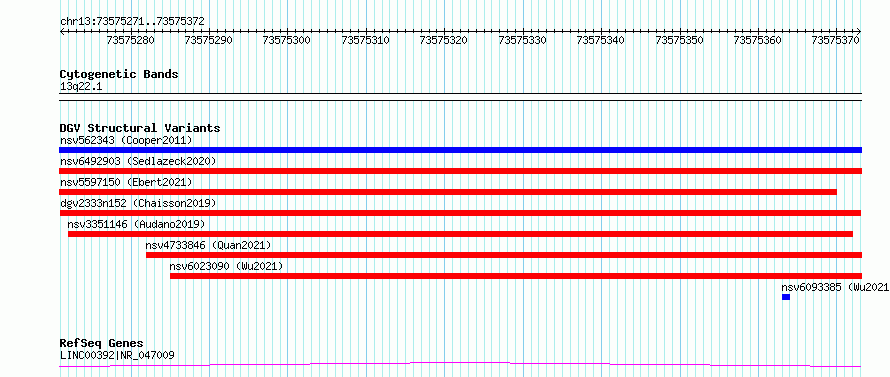Screen dimensions: 890x377
Task: Click the blue nsv562343 variant bar
Action: pyautogui.click(x=460, y=150)
